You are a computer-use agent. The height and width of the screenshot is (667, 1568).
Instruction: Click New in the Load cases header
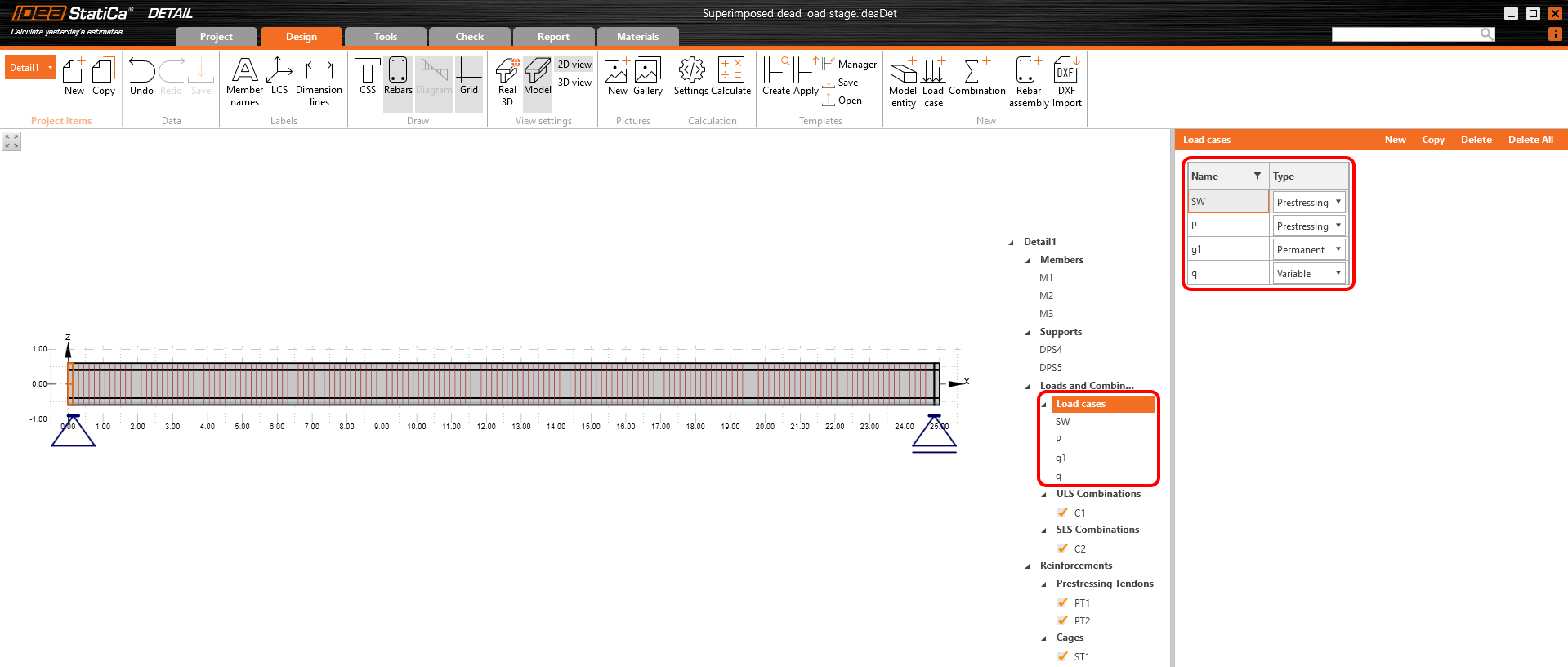point(1395,140)
